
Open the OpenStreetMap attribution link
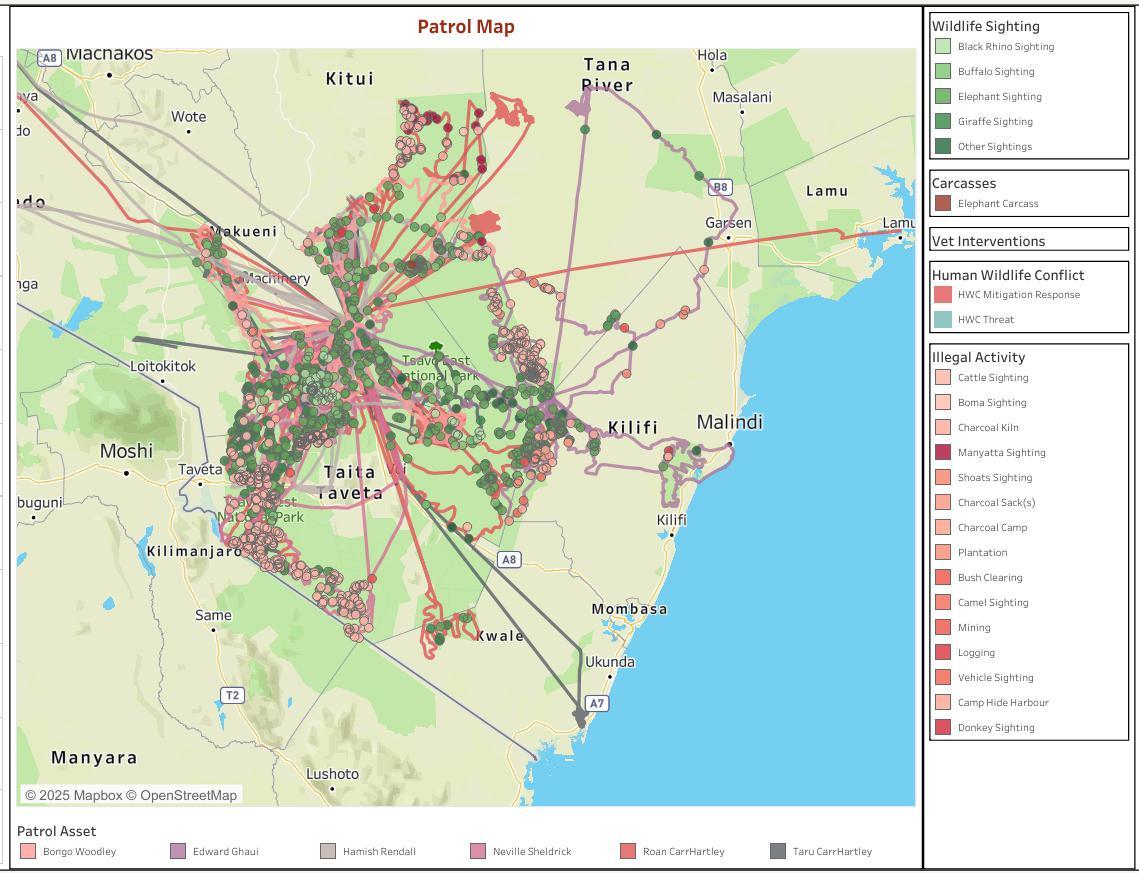[x=182, y=795]
